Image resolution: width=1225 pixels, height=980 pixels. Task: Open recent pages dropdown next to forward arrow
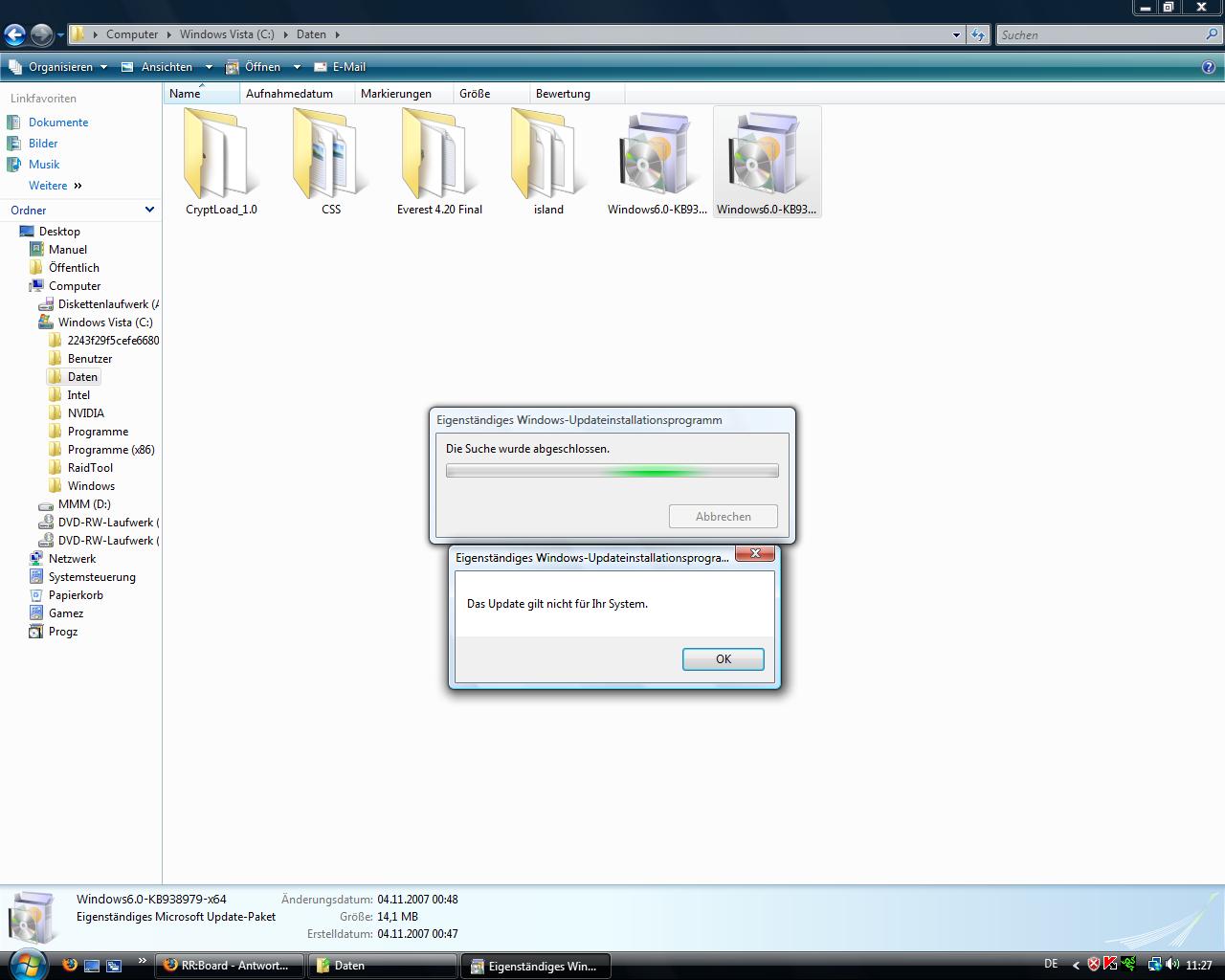pyautogui.click(x=60, y=35)
